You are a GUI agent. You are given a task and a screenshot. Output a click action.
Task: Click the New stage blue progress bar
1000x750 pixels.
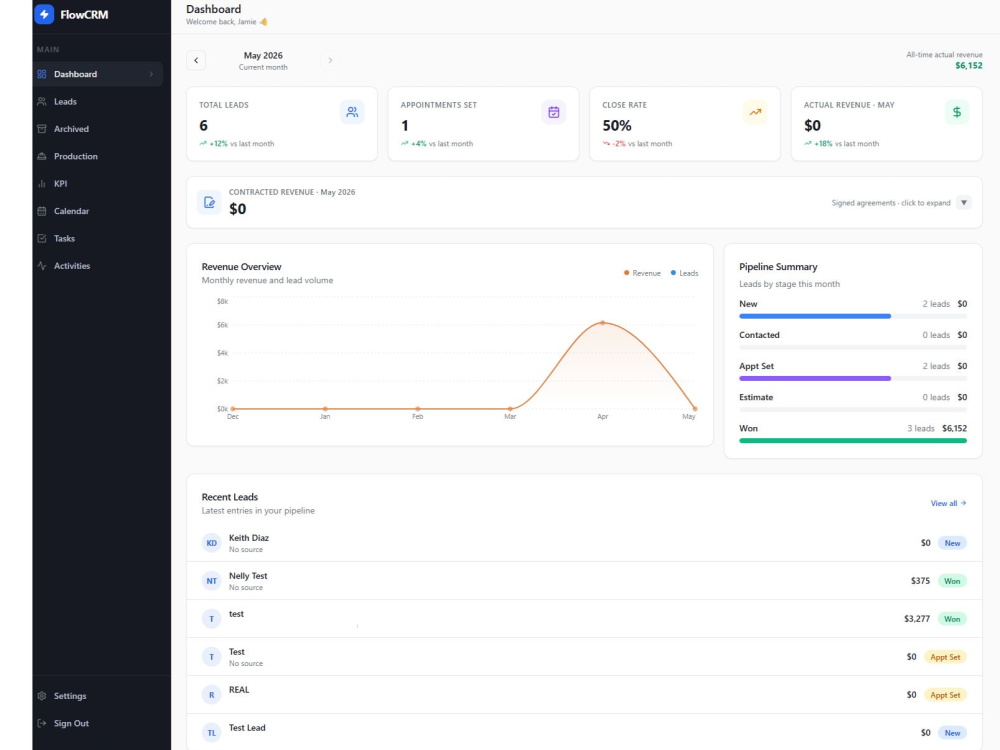coord(814,316)
